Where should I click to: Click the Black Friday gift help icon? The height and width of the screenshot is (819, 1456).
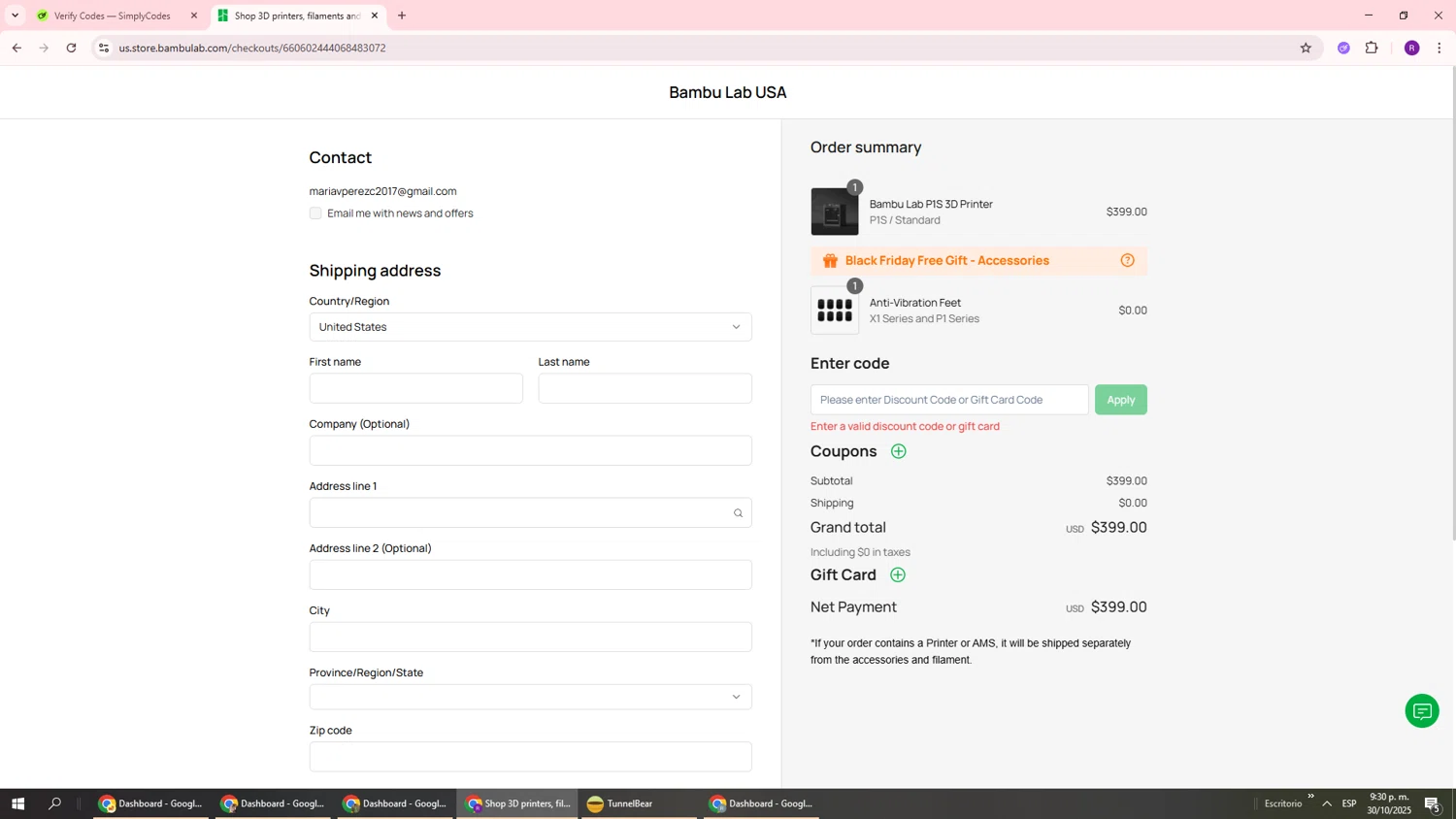coord(1127,260)
